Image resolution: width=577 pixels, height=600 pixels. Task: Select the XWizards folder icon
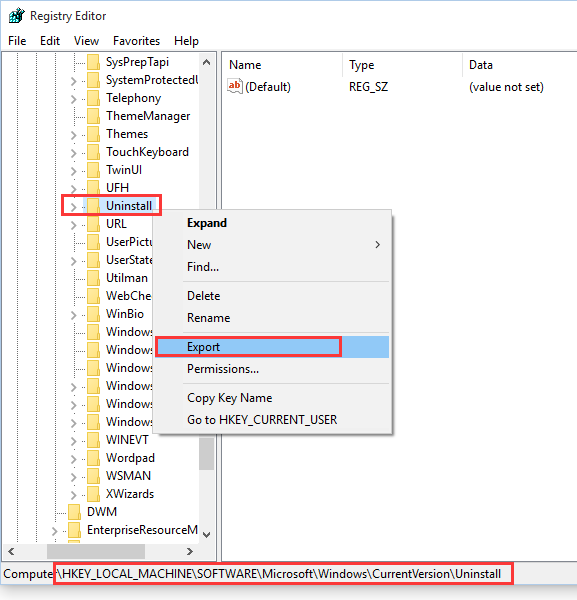click(x=93, y=494)
